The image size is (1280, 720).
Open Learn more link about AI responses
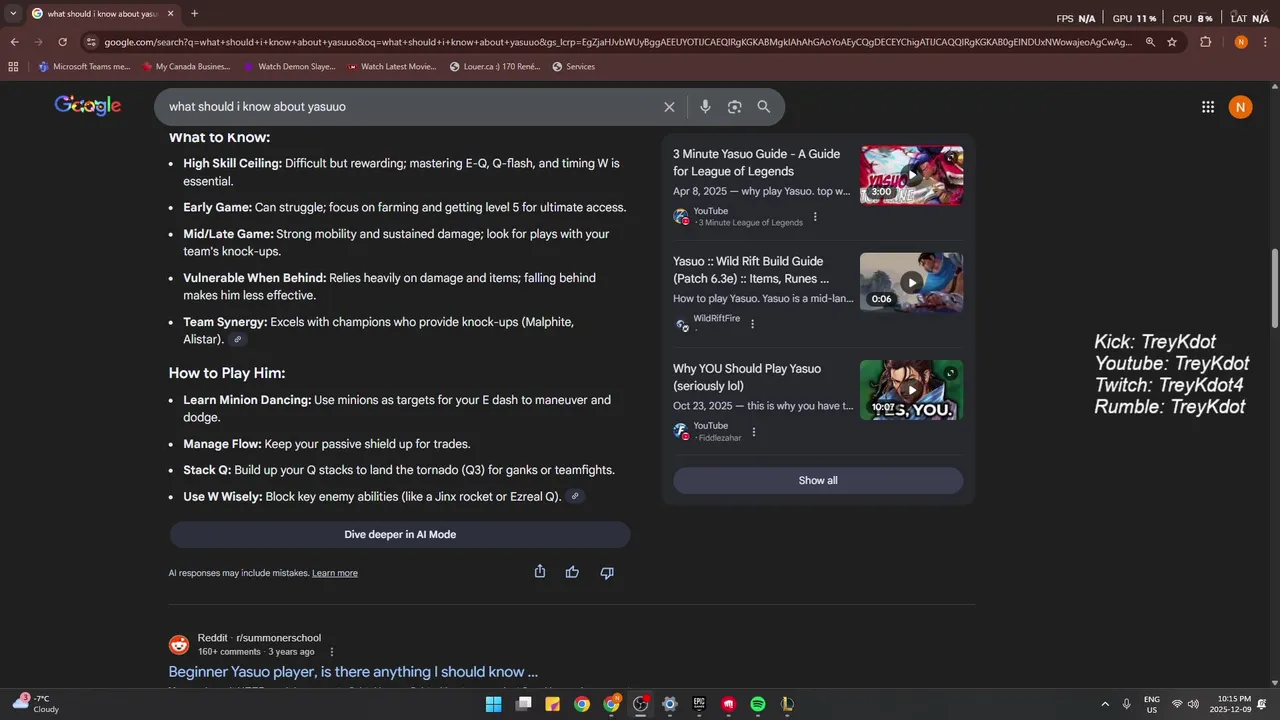(x=335, y=573)
